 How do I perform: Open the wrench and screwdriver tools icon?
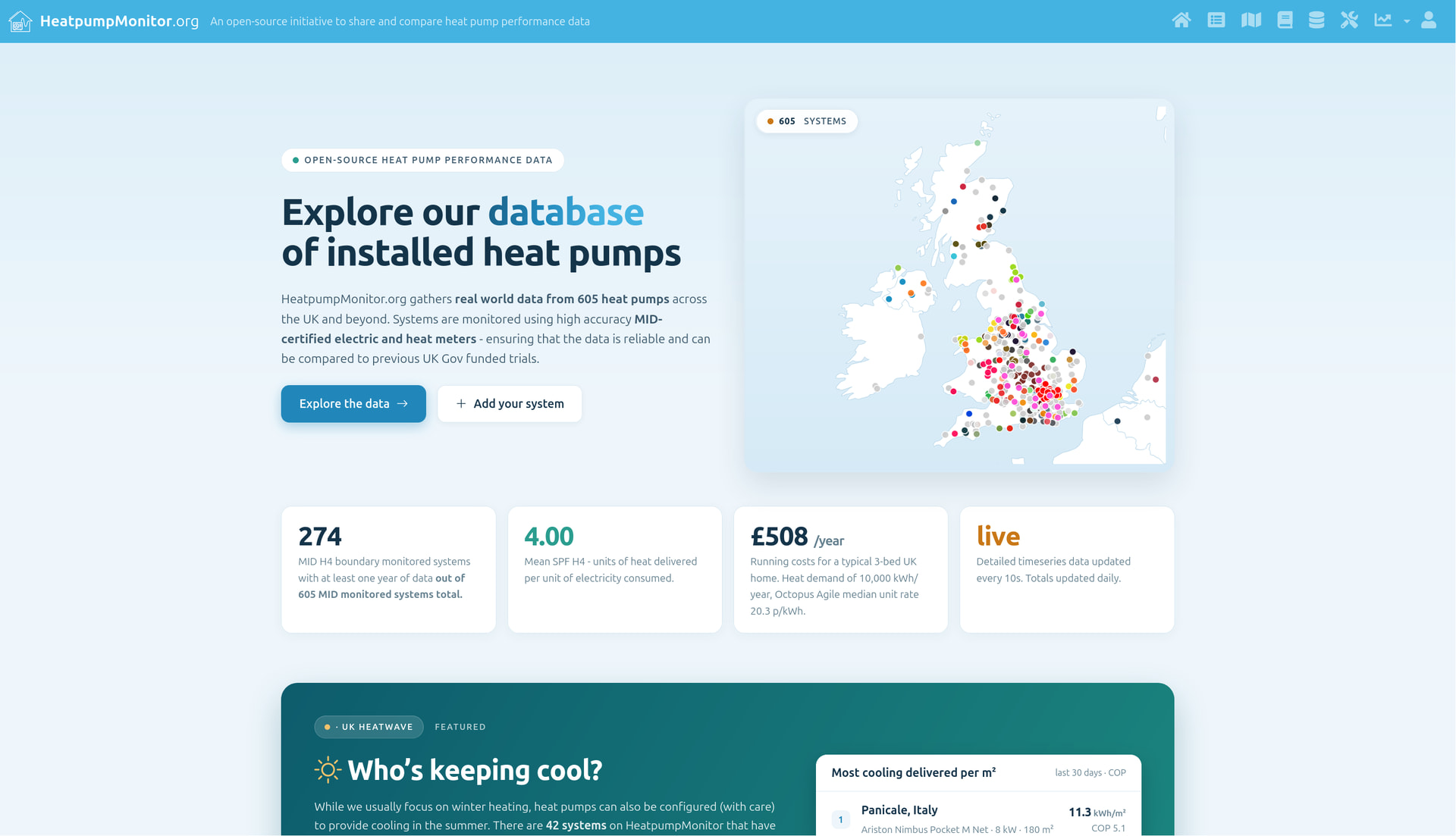click(x=1349, y=20)
